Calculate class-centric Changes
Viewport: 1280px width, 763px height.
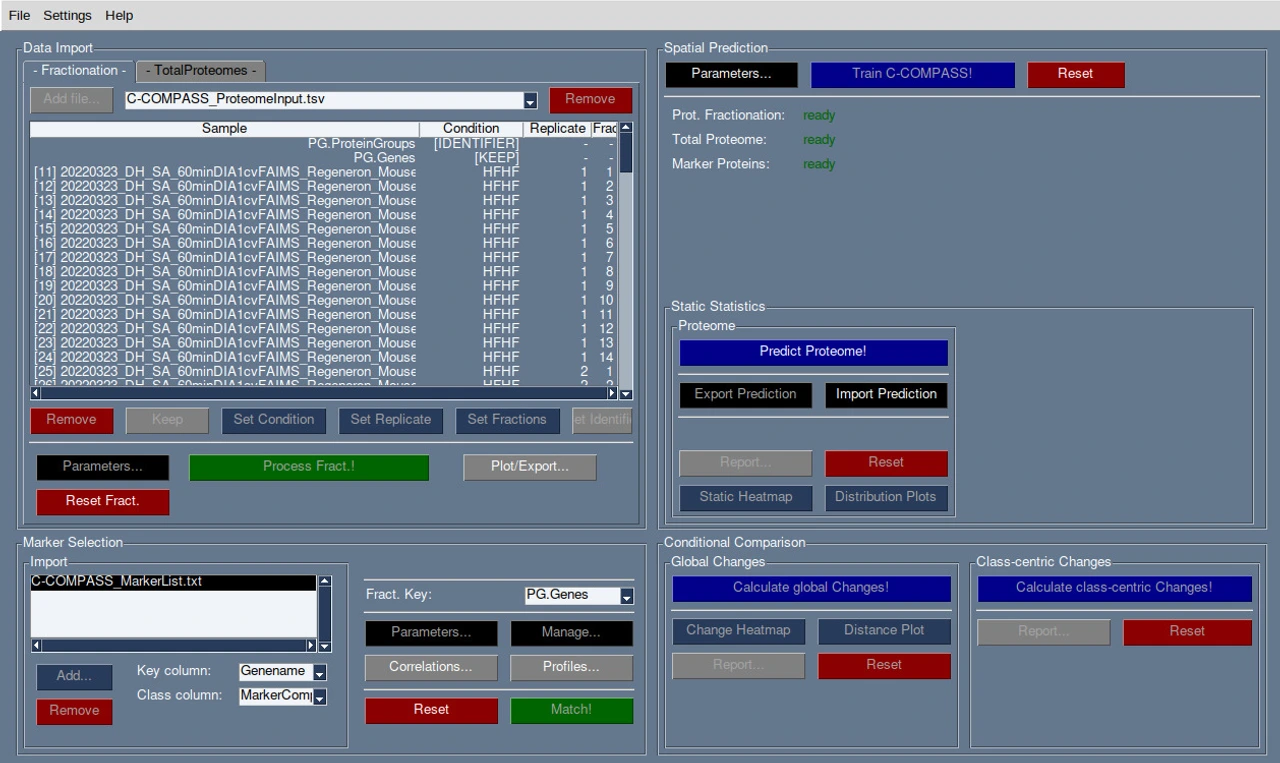(1113, 588)
